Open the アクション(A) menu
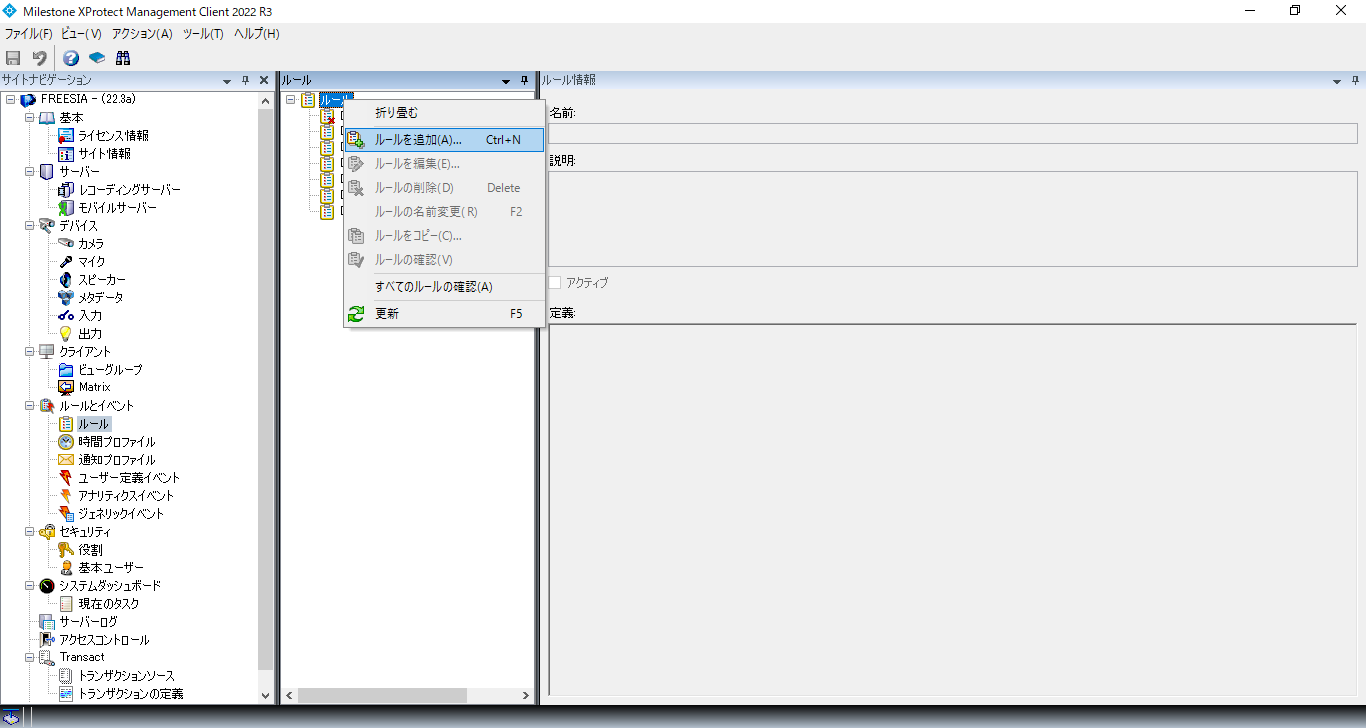 pyautogui.click(x=142, y=33)
